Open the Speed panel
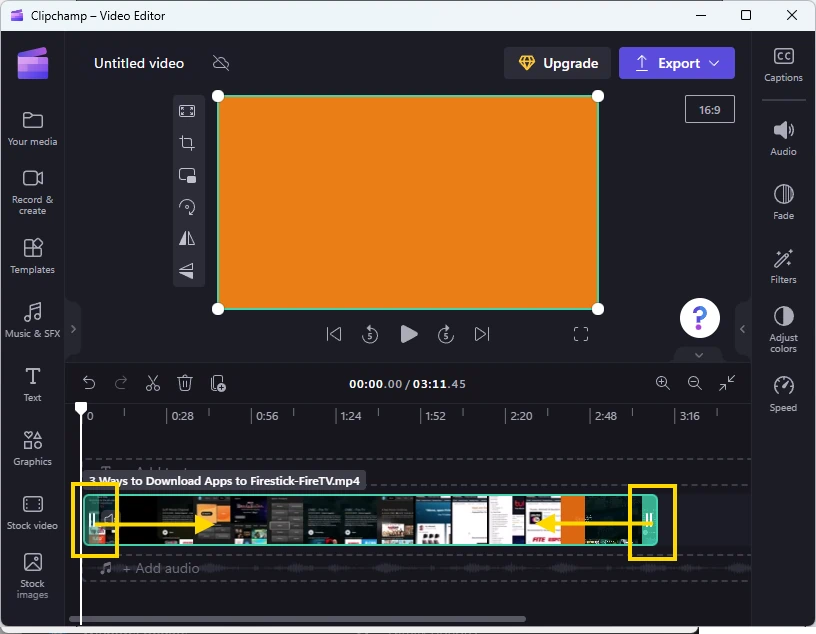The width and height of the screenshot is (816, 634). click(x=783, y=395)
